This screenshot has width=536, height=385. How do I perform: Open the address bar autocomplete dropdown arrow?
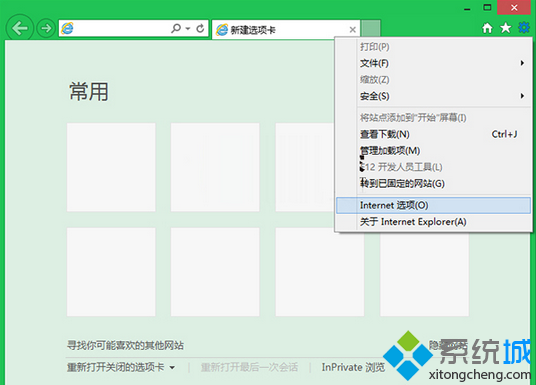188,29
